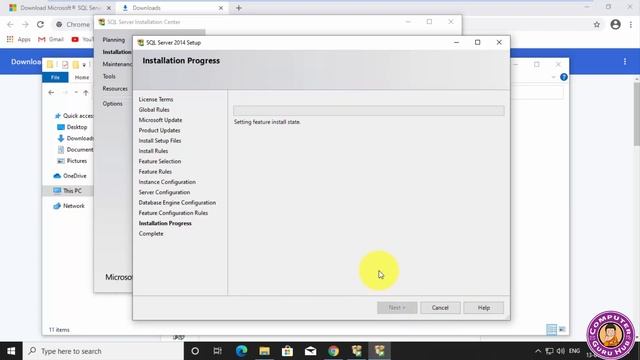Open Mail app from taskbar
This screenshot has height=360, width=640.
tap(311, 351)
